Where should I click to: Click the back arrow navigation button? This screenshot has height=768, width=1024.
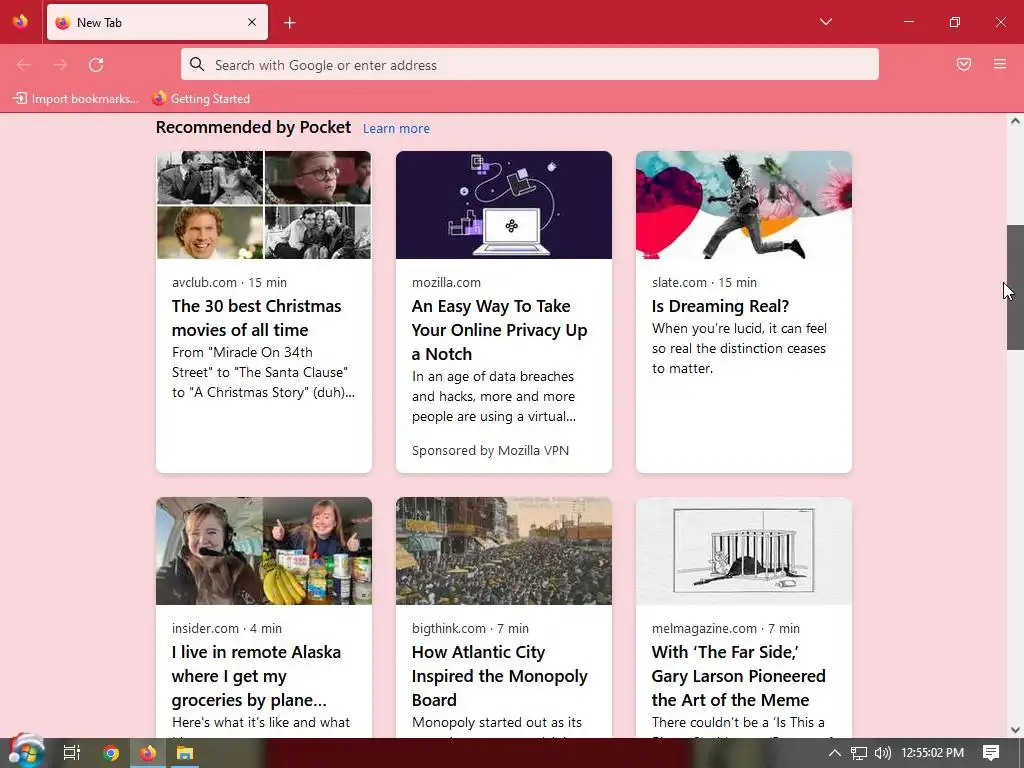click(24, 65)
